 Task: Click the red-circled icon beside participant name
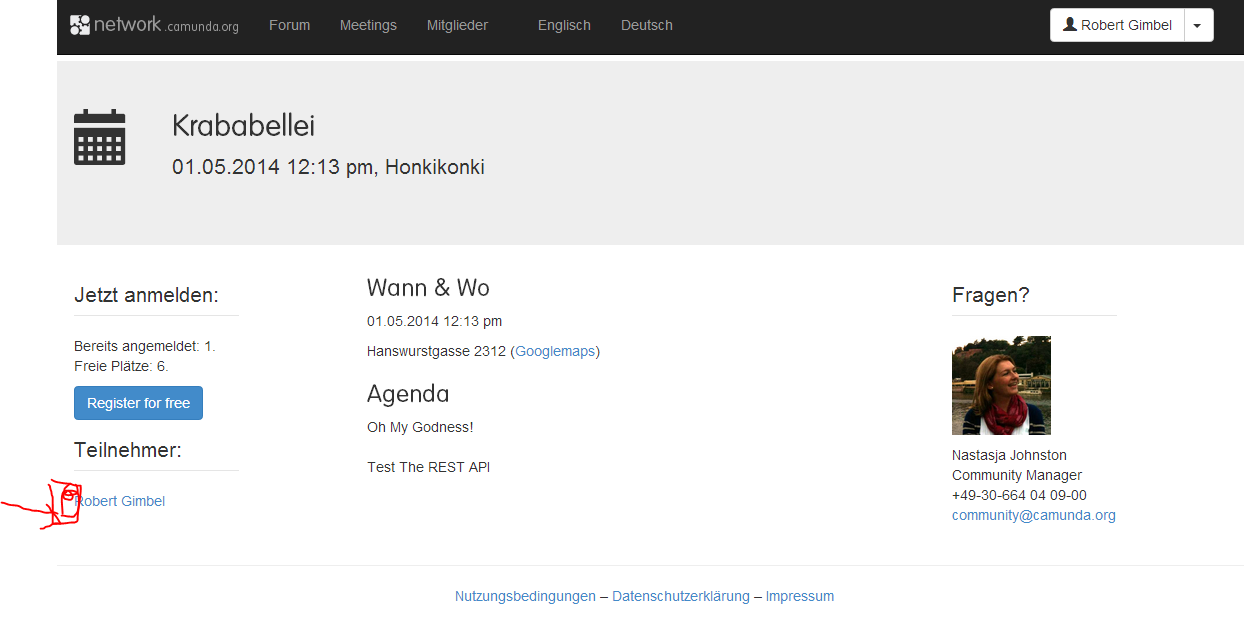pyautogui.click(x=68, y=500)
